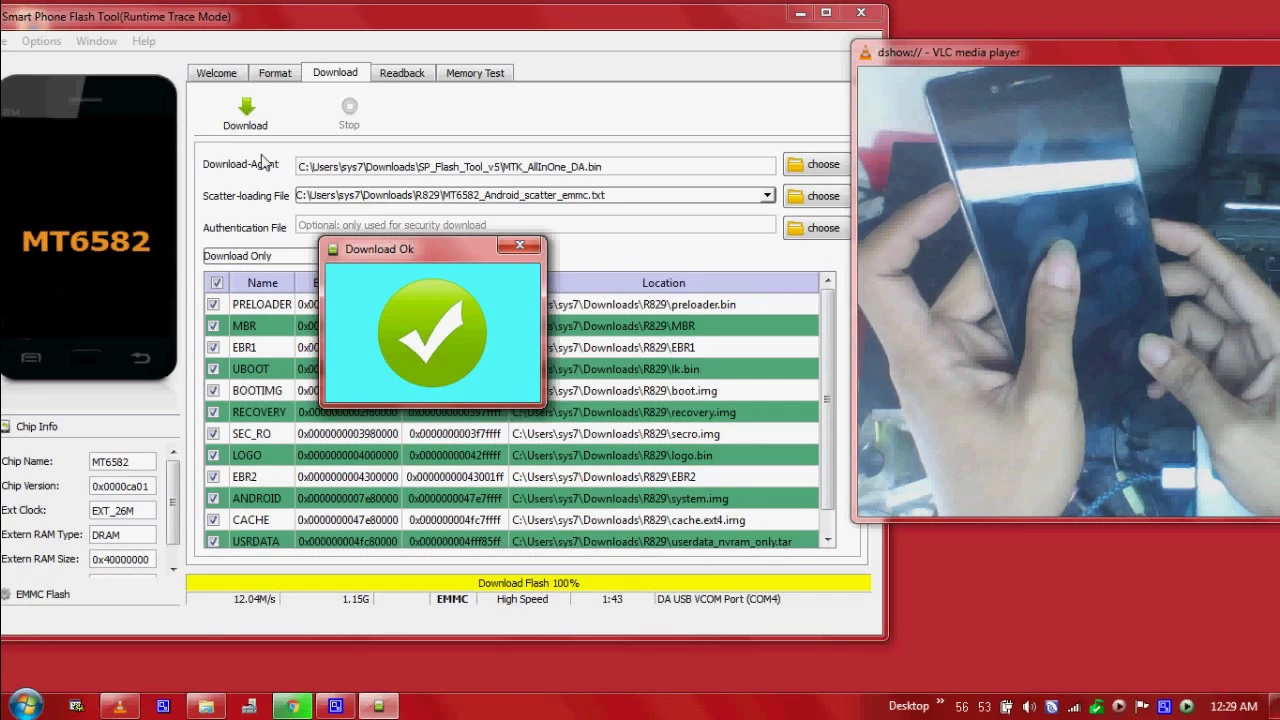Click the VLC video display area
This screenshot has height=720, width=1280.
coord(1068,291)
